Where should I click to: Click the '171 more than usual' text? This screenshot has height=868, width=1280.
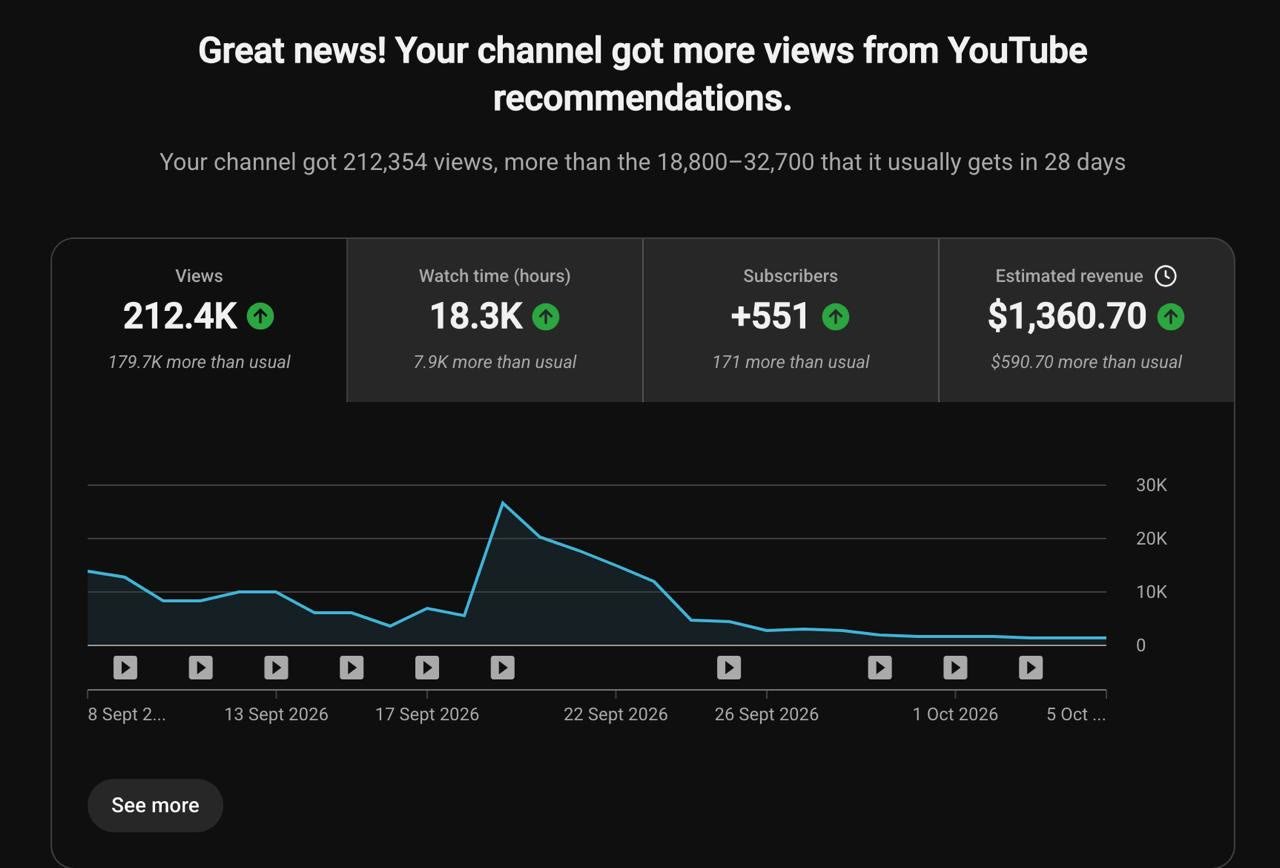click(x=791, y=362)
